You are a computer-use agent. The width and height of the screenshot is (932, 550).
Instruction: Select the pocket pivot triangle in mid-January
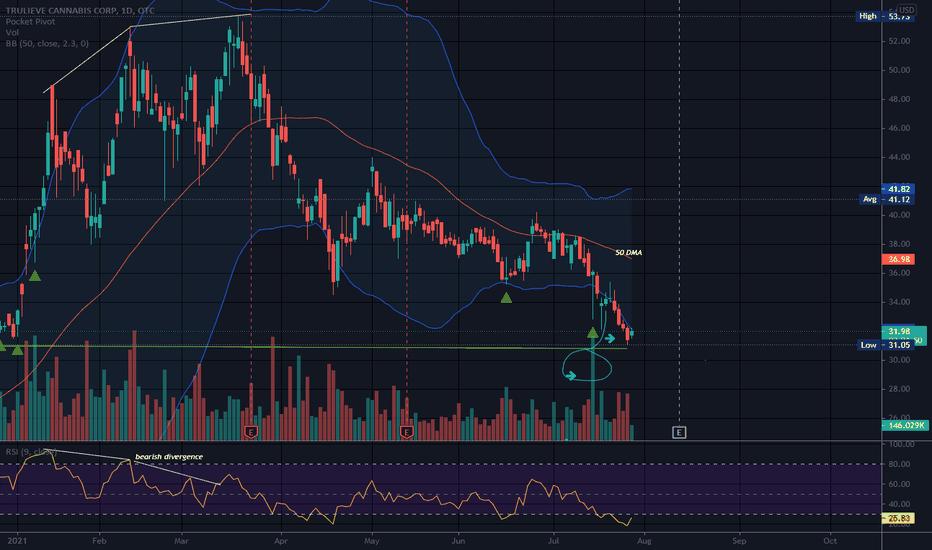pyautogui.click(x=35, y=276)
